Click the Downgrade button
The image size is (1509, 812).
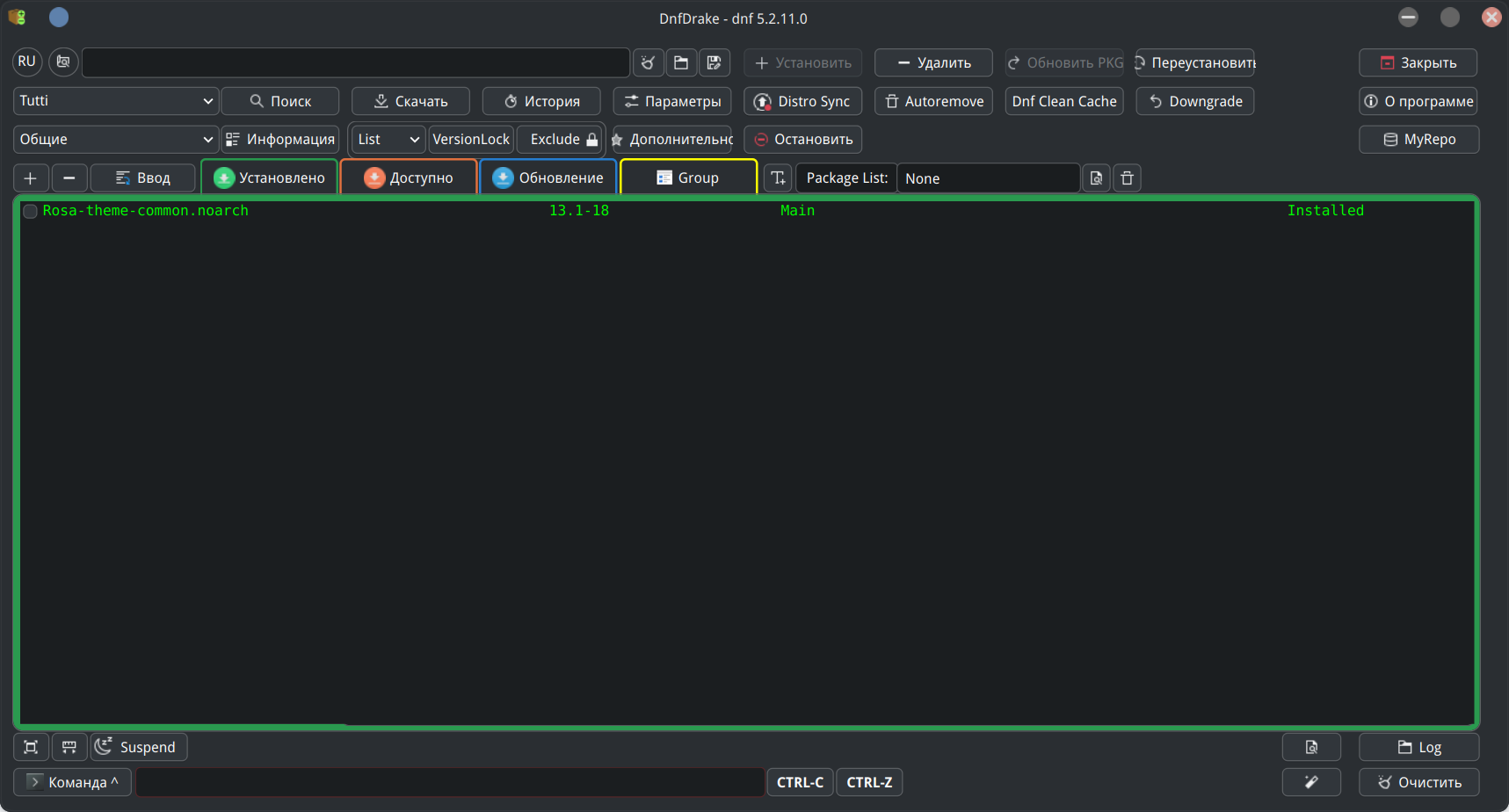pyautogui.click(x=1195, y=101)
